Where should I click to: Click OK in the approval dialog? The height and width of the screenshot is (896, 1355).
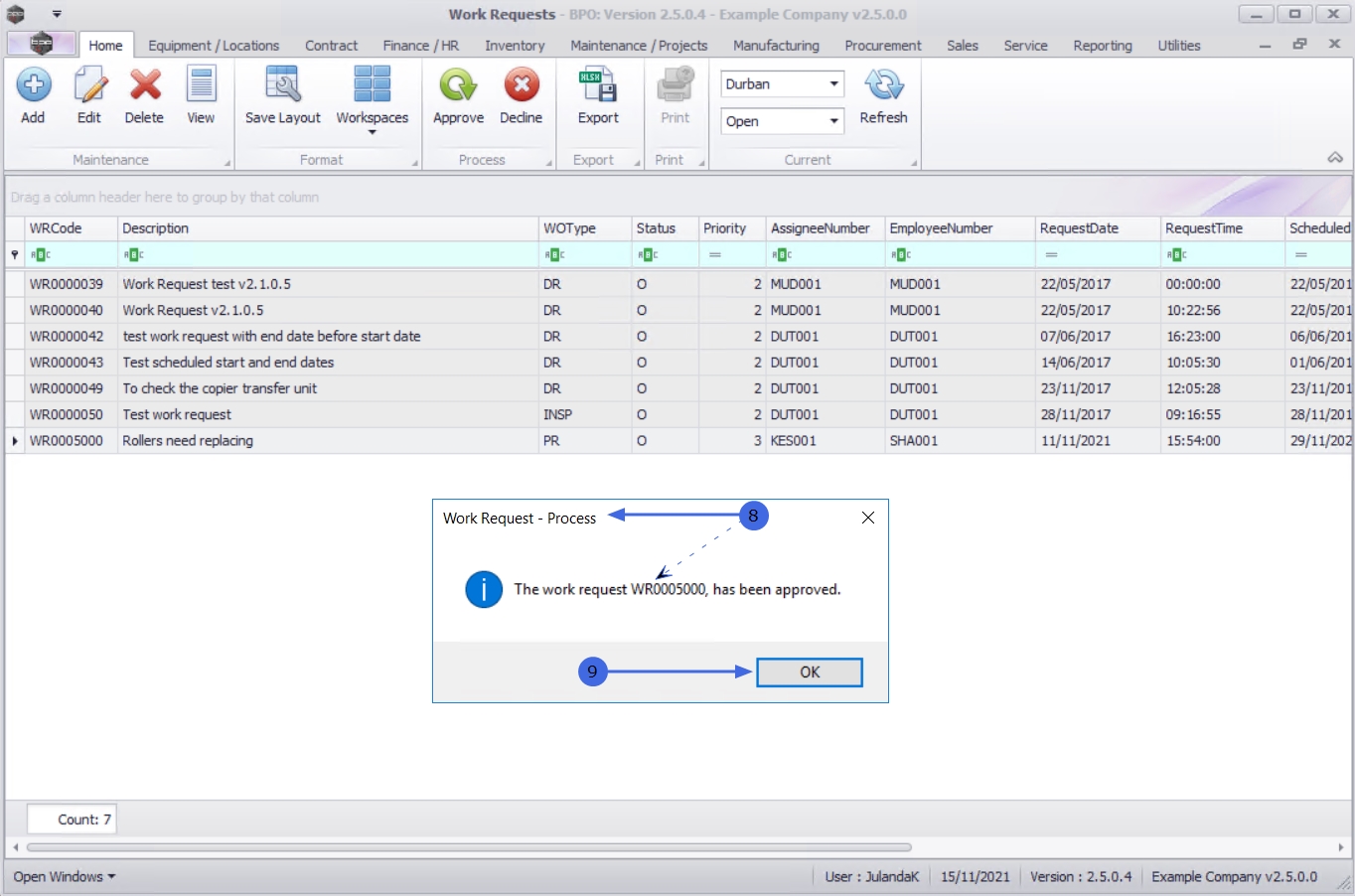click(810, 672)
